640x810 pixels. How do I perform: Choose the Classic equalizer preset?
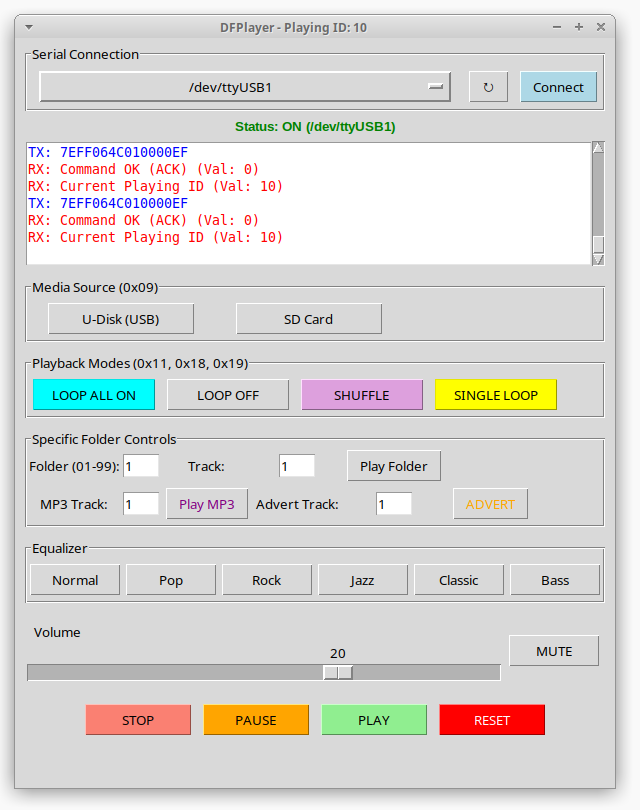click(459, 580)
